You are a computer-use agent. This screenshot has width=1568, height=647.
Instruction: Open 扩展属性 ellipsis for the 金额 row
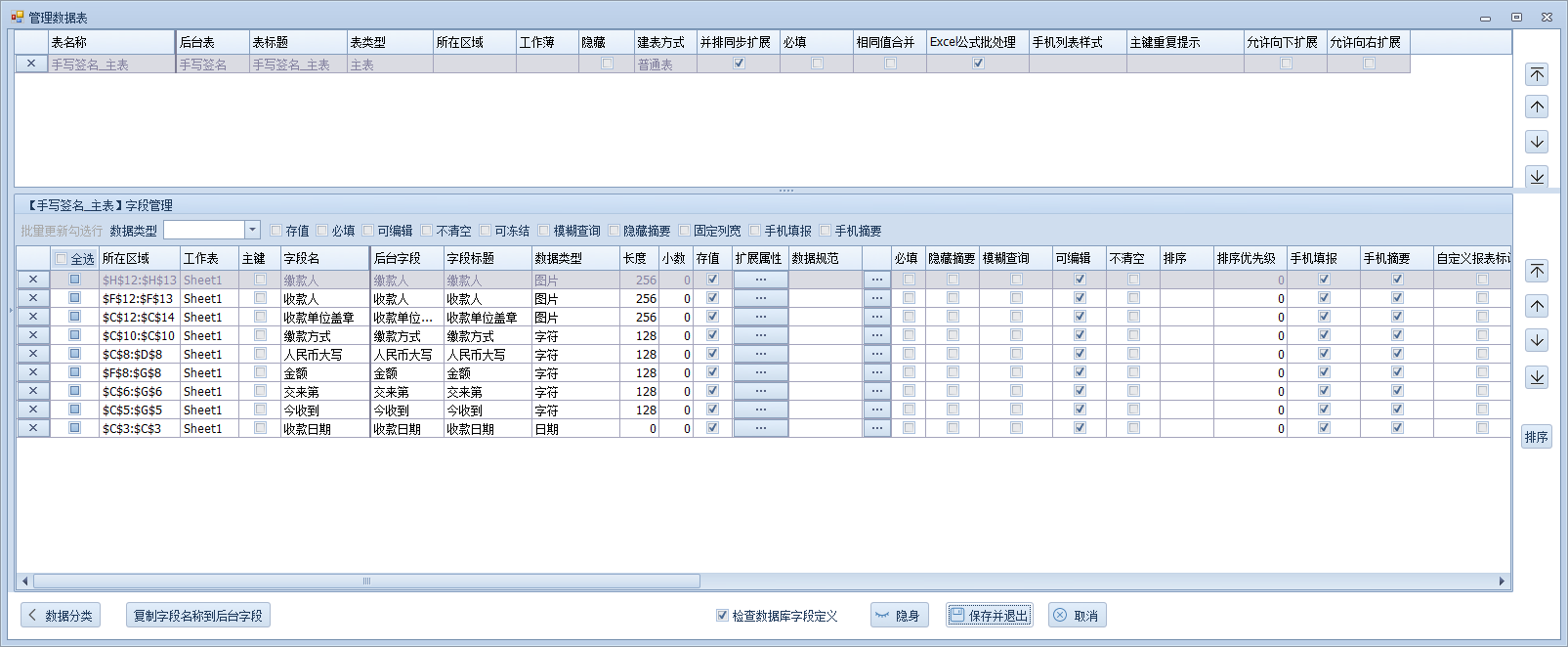760,372
